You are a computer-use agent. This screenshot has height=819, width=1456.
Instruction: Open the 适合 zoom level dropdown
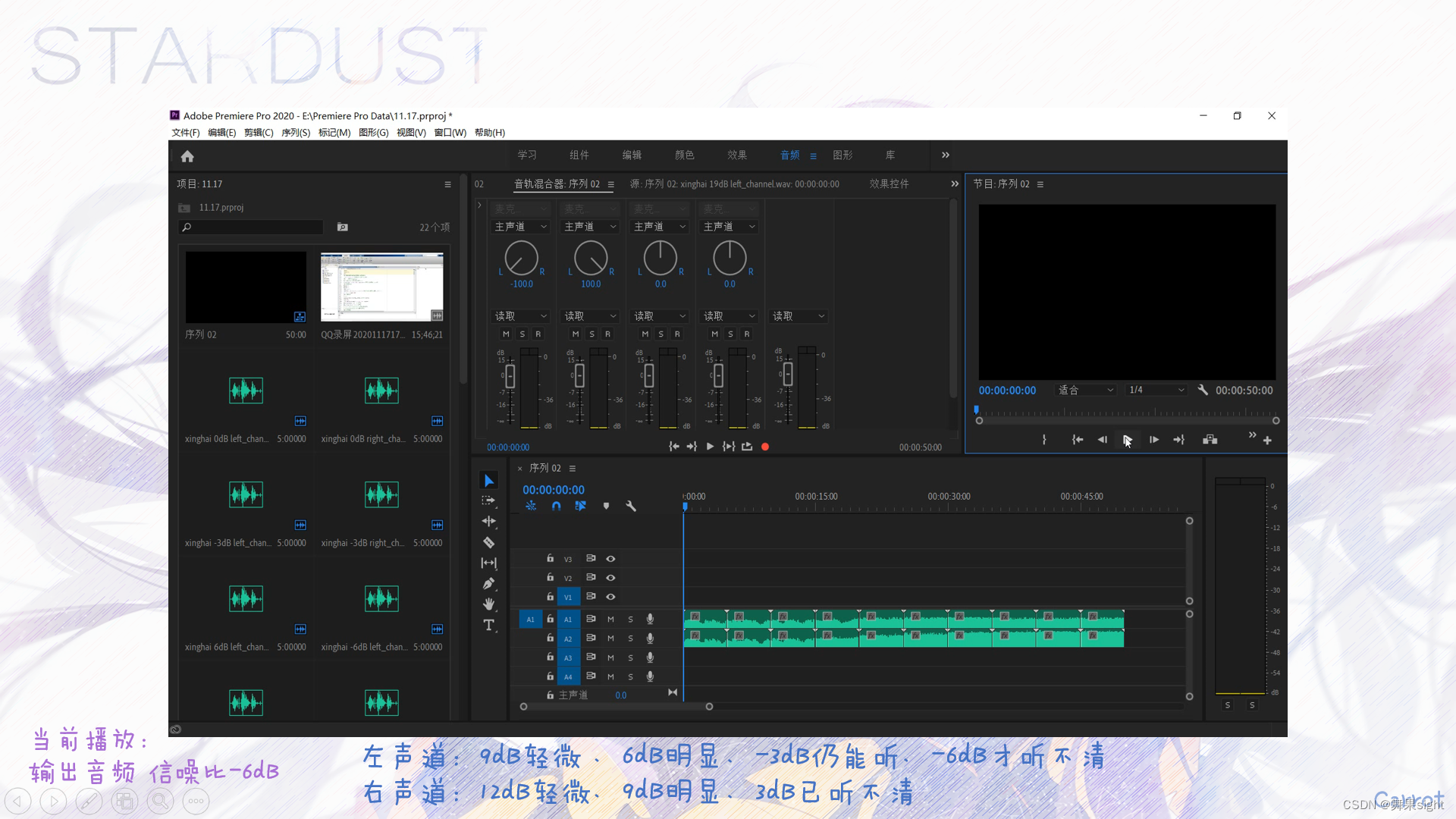(1086, 390)
